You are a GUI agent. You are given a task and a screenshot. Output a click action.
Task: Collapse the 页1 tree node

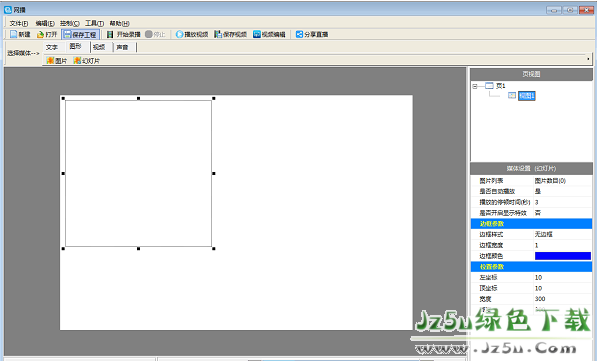[x=475, y=86]
